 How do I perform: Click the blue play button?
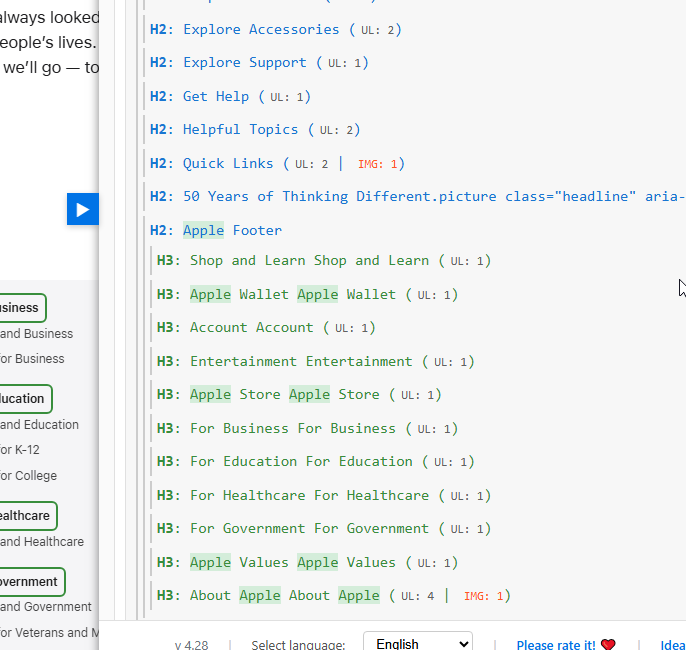click(83, 209)
